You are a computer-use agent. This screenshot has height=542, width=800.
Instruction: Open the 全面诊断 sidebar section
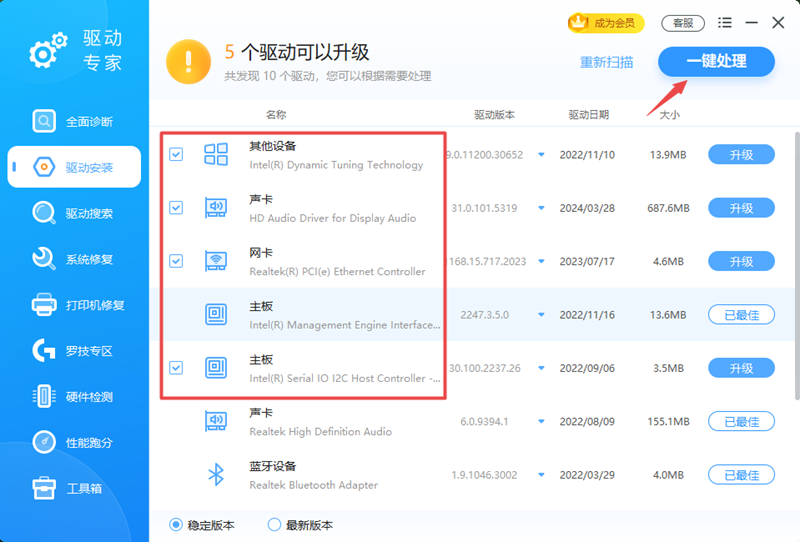tap(74, 121)
